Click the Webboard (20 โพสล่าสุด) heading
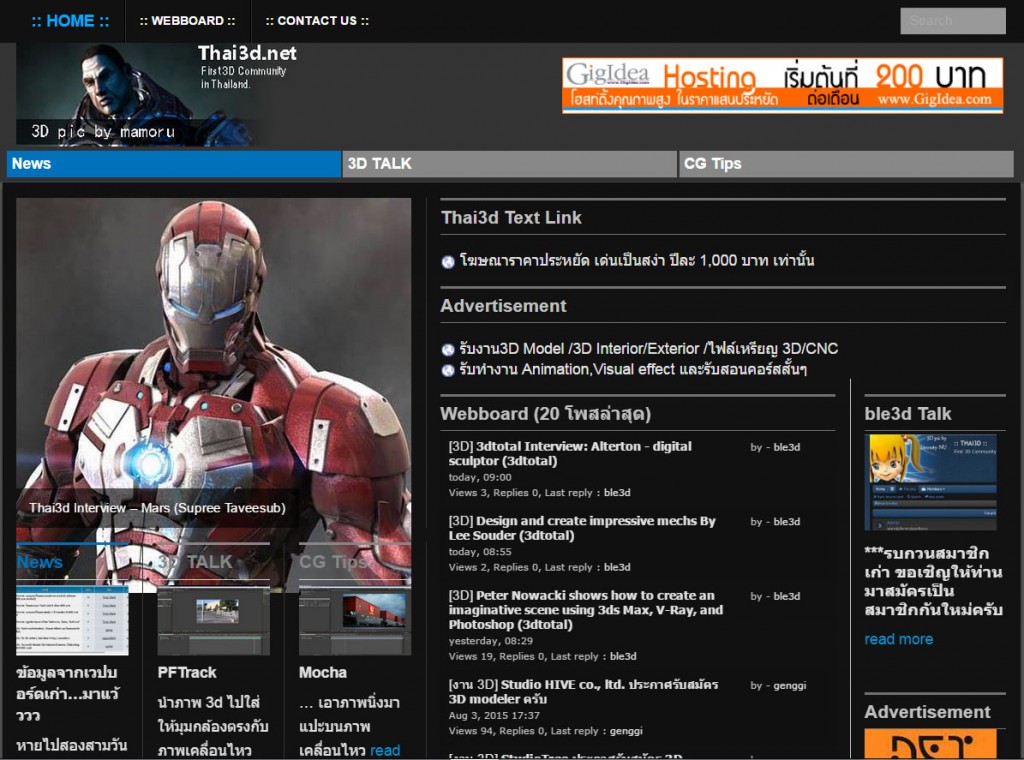1024x760 pixels. pyautogui.click(x=545, y=414)
